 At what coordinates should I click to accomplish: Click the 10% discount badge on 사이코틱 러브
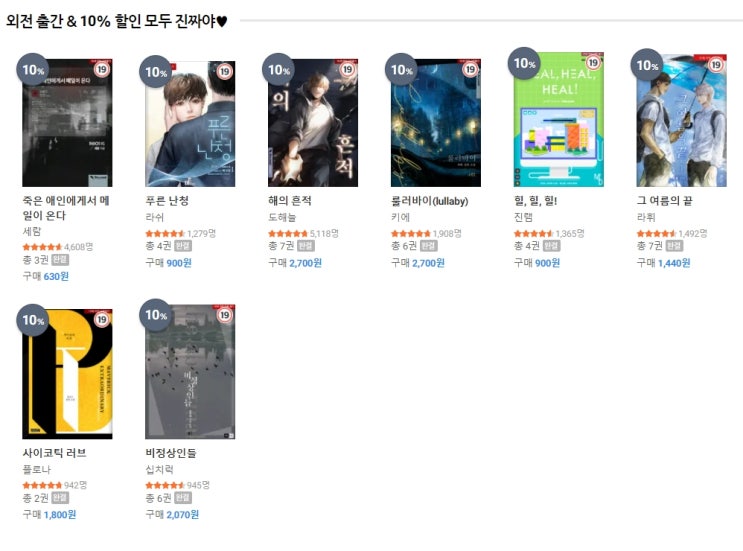click(x=33, y=320)
